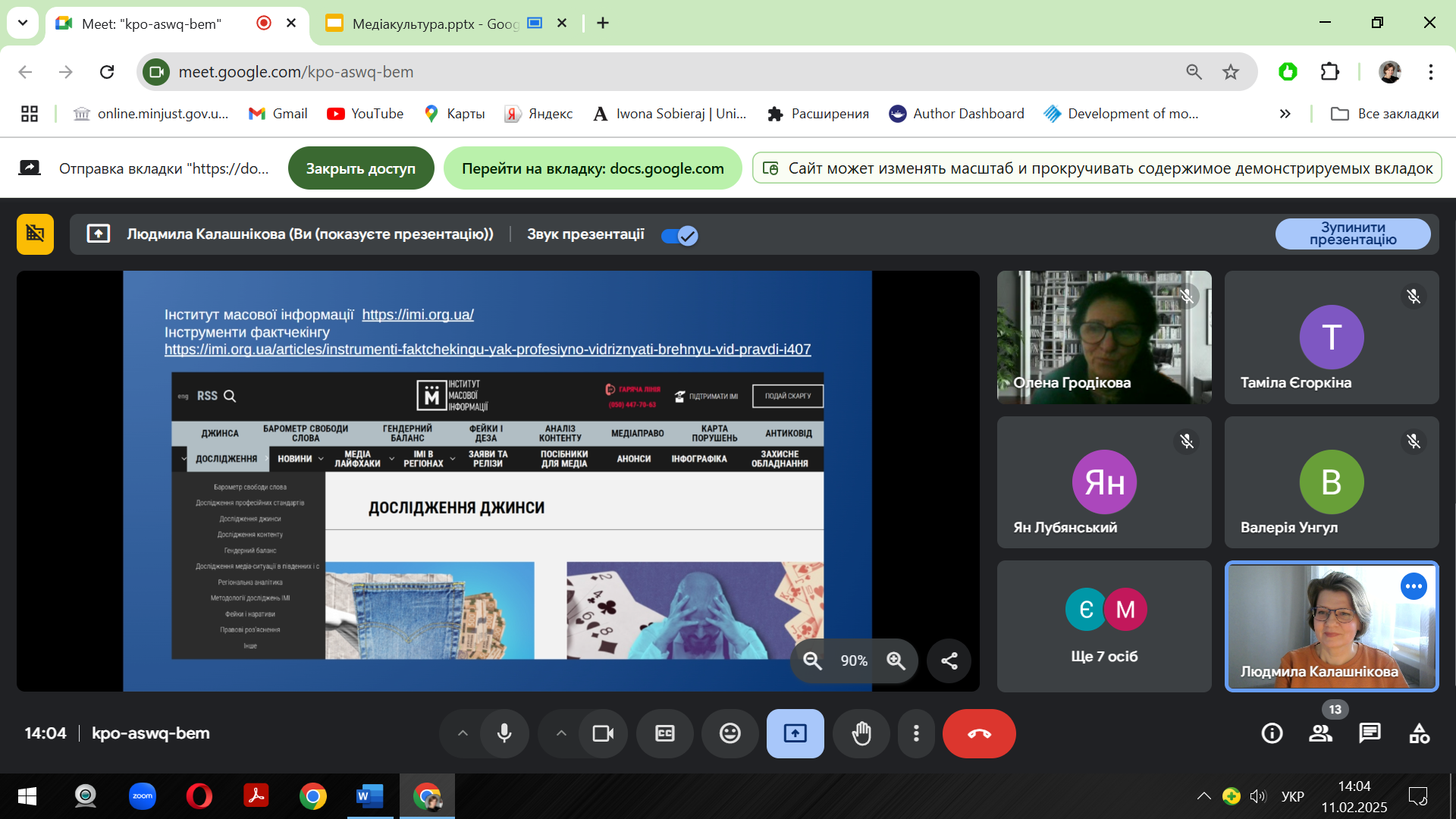This screenshot has width=1456, height=819.
Task: Open the Ще 7 осіб tile
Action: 1104,626
